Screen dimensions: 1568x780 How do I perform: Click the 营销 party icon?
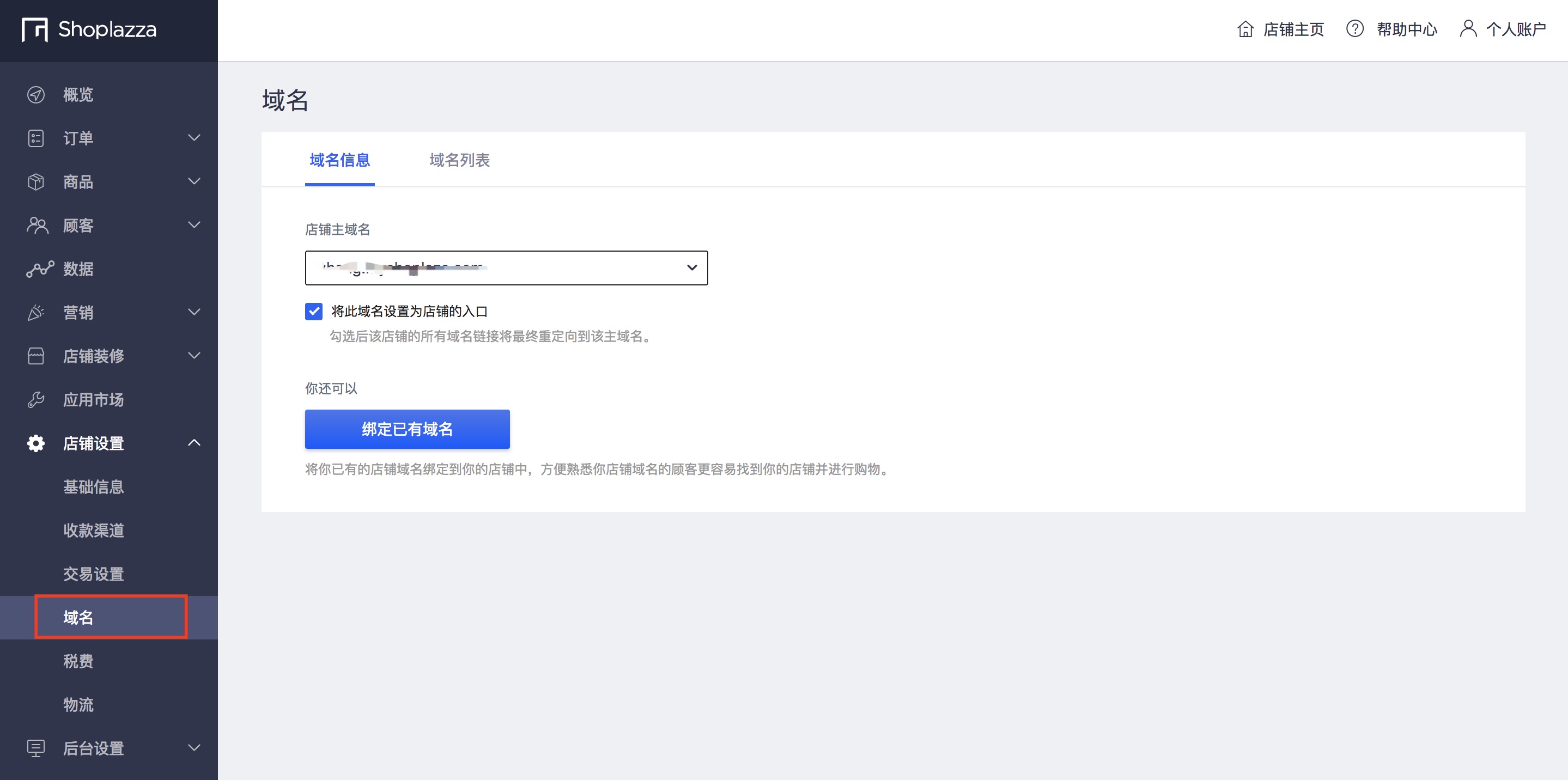point(36,313)
